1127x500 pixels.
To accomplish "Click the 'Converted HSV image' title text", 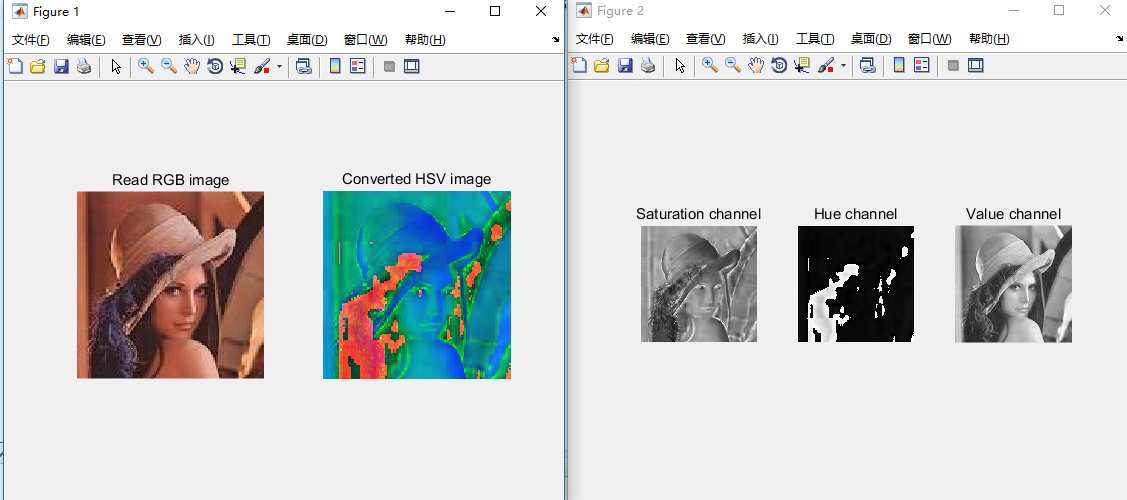I will [417, 179].
